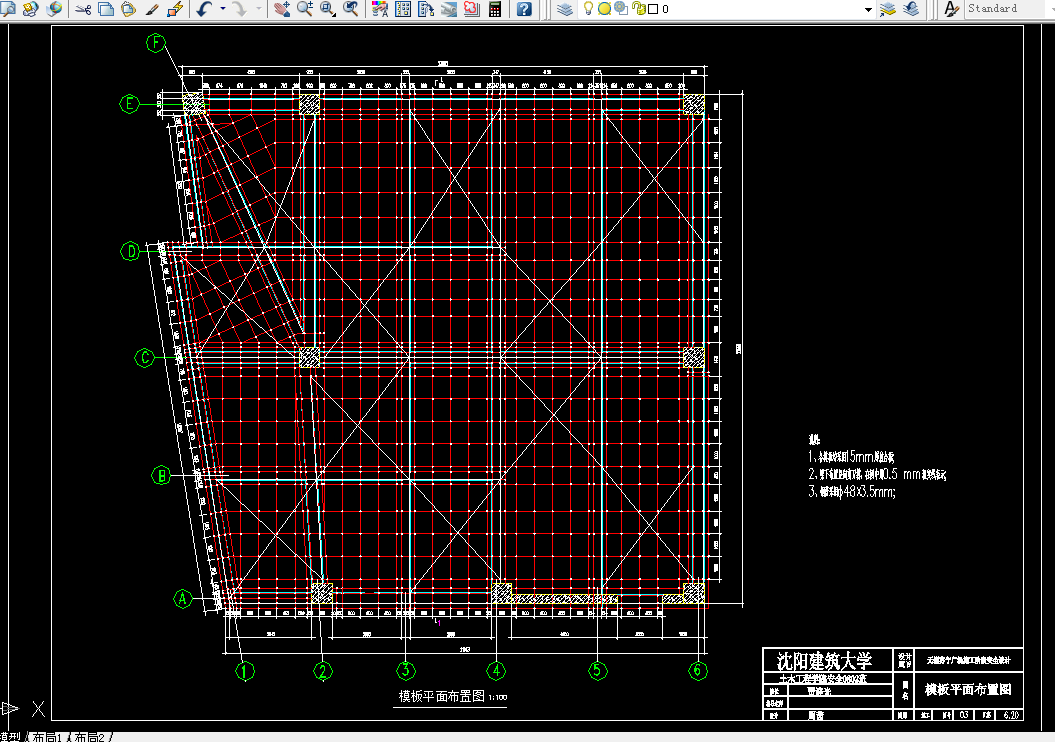Select the axis bubble numbered 6
The width and height of the screenshot is (1055, 742).
[x=698, y=670]
